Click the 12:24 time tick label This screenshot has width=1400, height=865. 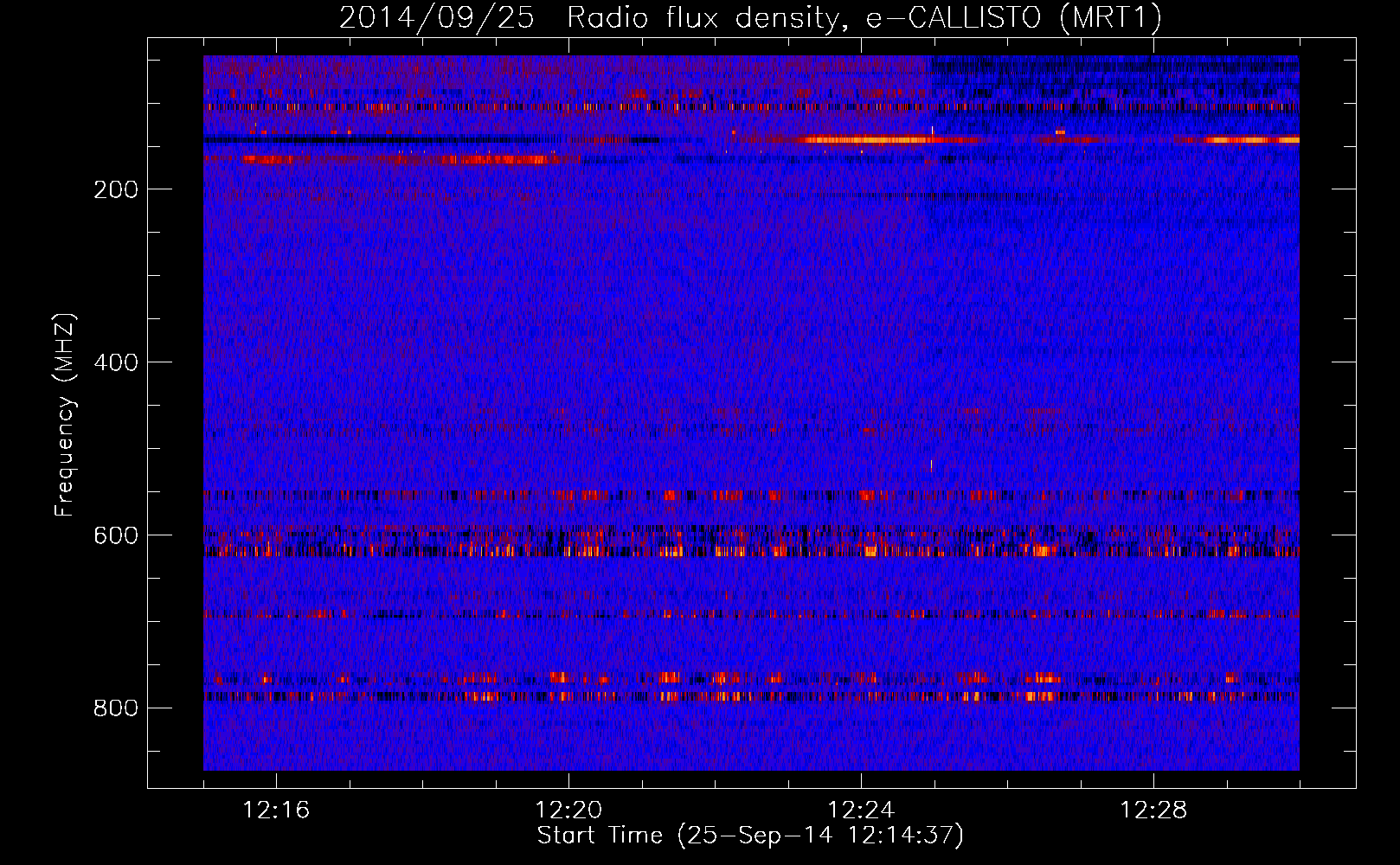click(x=861, y=811)
